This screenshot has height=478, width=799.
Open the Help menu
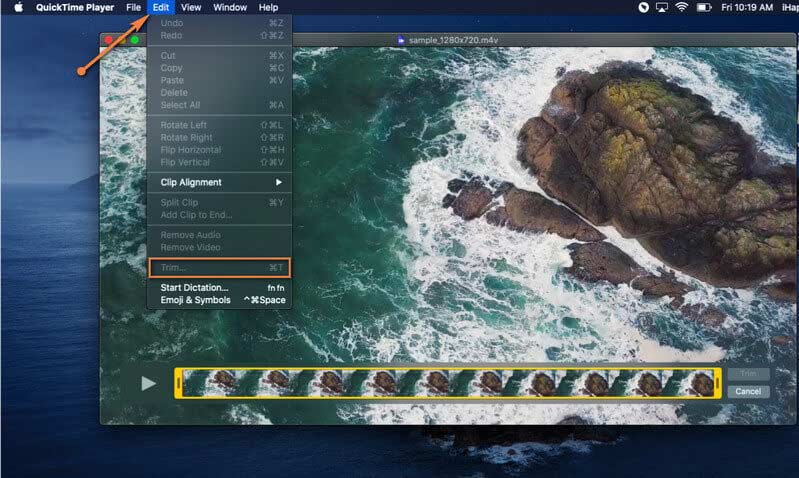point(268,7)
